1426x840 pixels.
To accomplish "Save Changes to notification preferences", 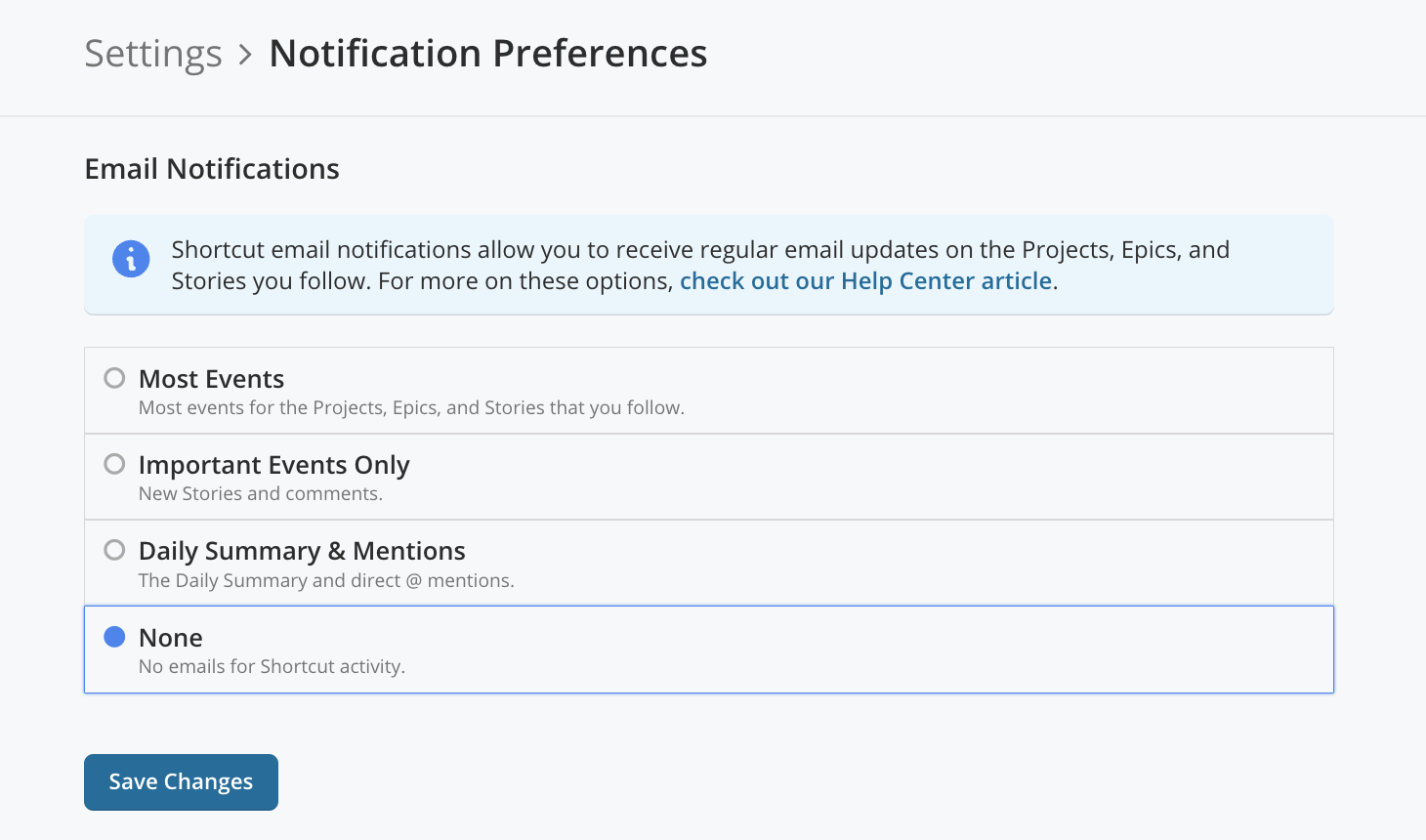I will pos(181,782).
